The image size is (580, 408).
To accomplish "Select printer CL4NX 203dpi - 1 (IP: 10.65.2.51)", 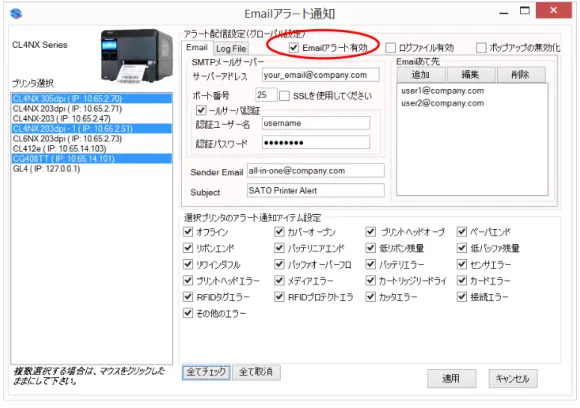I will tap(92, 128).
